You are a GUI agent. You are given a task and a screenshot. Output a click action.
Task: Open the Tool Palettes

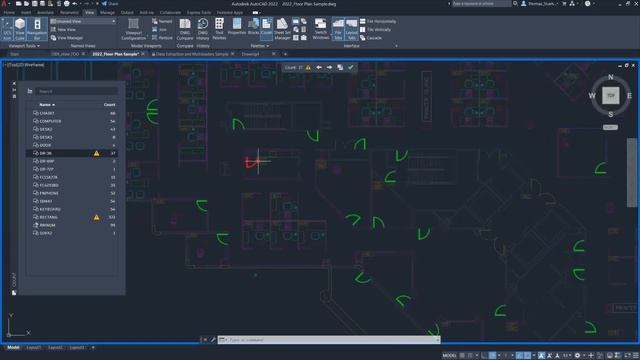pos(219,29)
